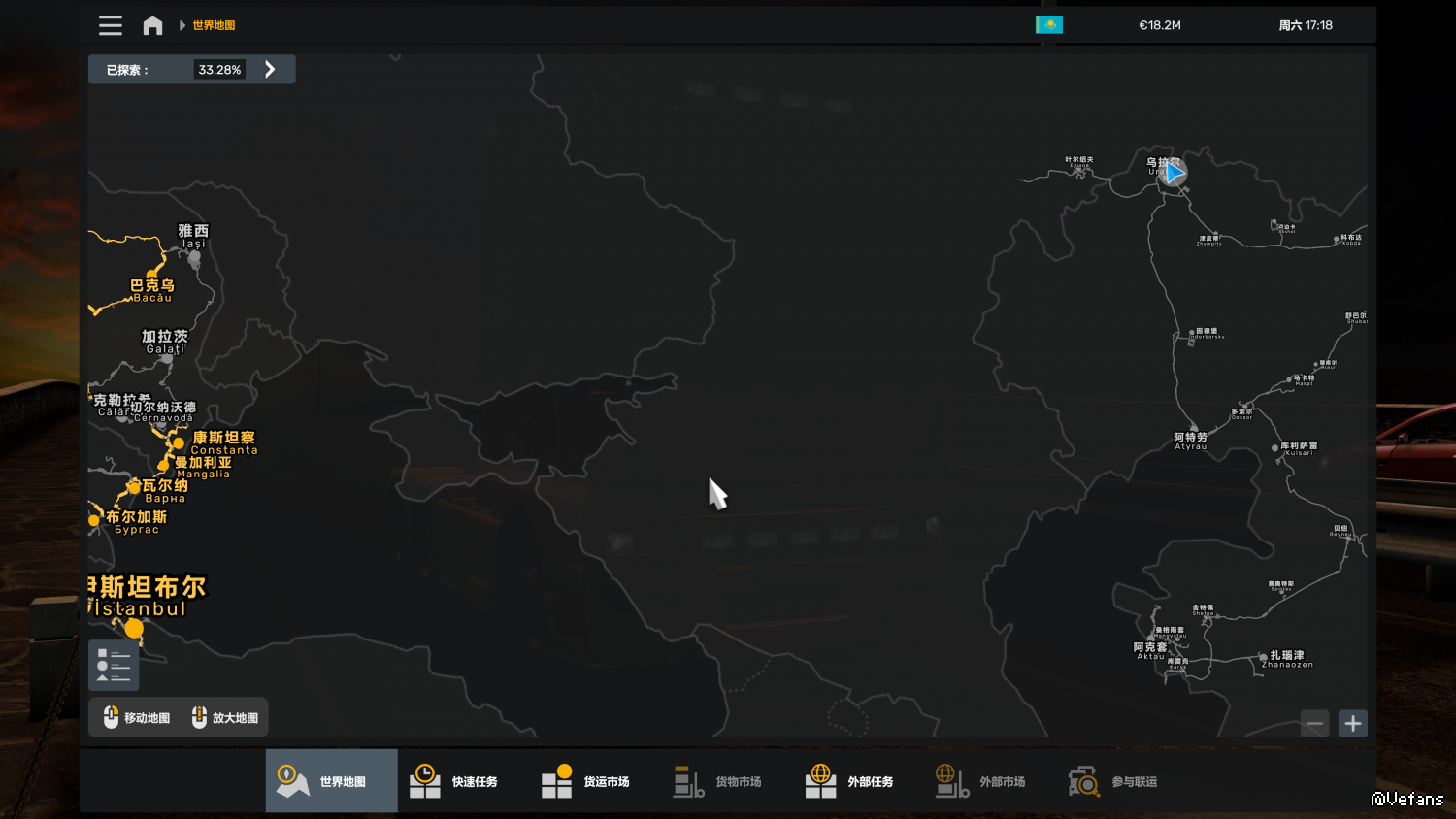Viewport: 1456px width, 819px height.
Task: Open the 参与联运 convoy option
Action: tap(1114, 781)
